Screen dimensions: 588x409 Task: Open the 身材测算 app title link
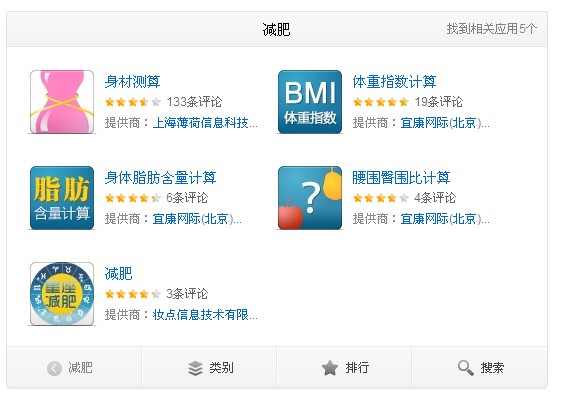pos(132,81)
